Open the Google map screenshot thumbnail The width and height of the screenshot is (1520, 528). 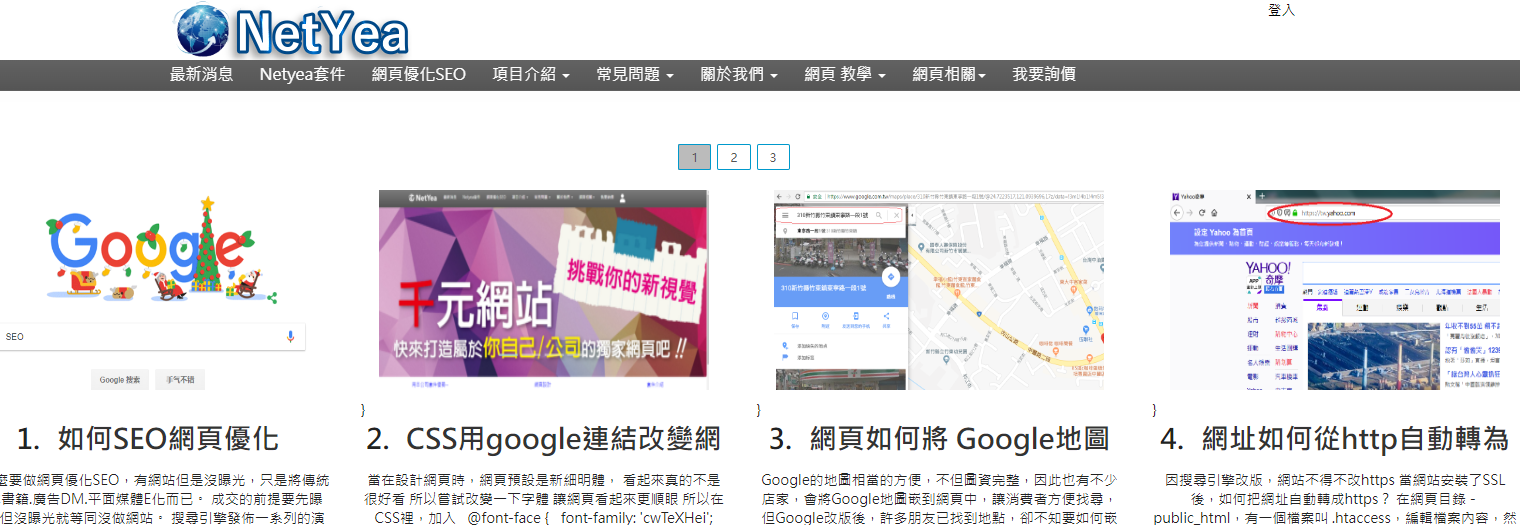(x=939, y=290)
